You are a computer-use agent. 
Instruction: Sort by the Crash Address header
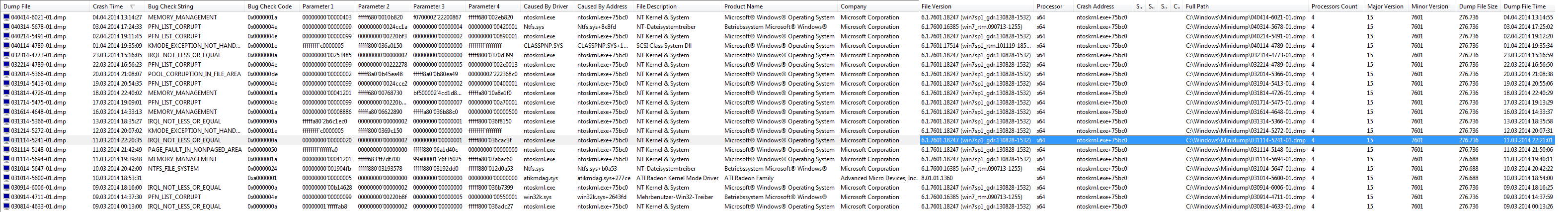pos(1103,6)
